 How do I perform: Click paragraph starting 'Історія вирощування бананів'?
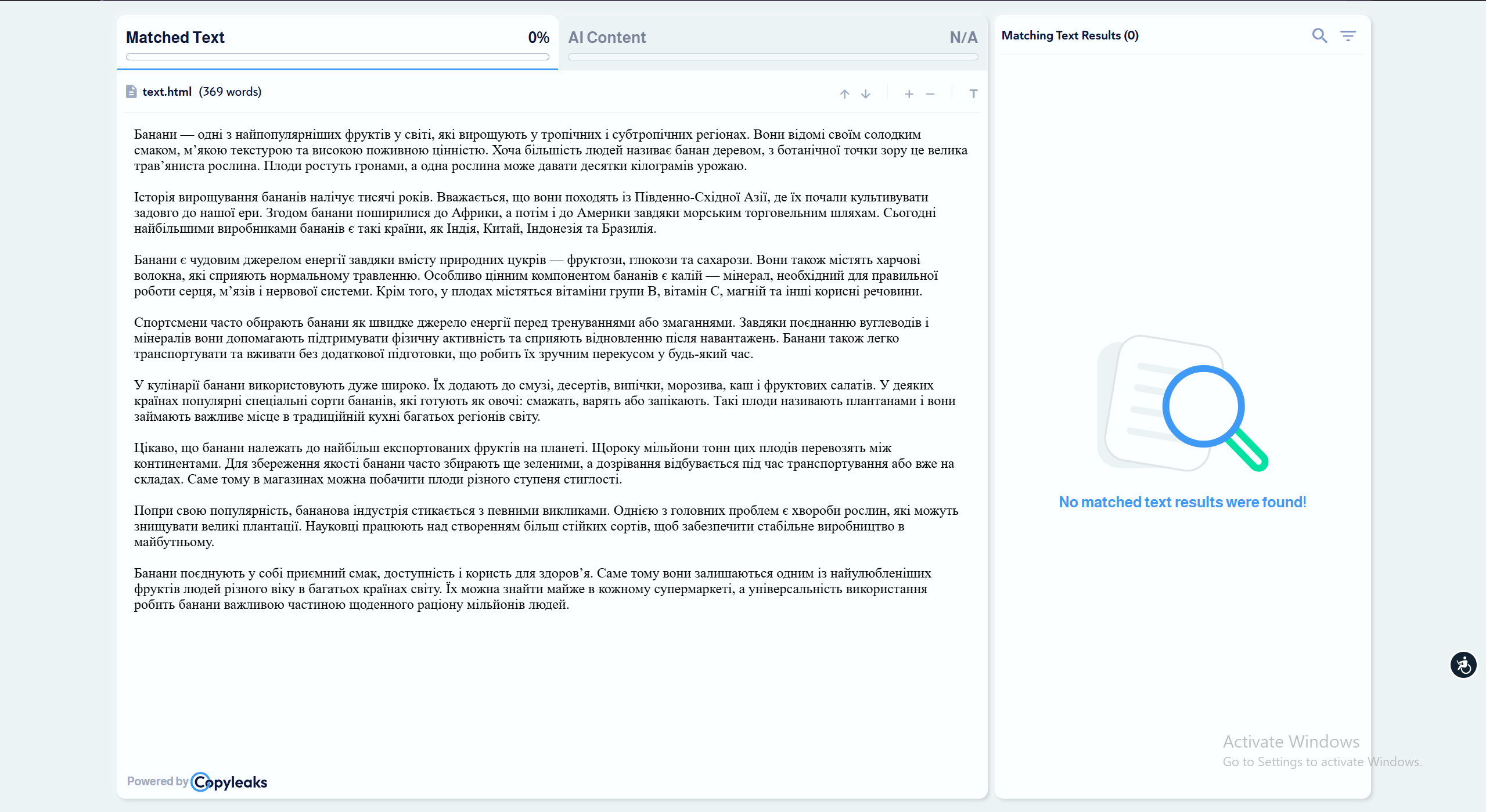pos(535,213)
